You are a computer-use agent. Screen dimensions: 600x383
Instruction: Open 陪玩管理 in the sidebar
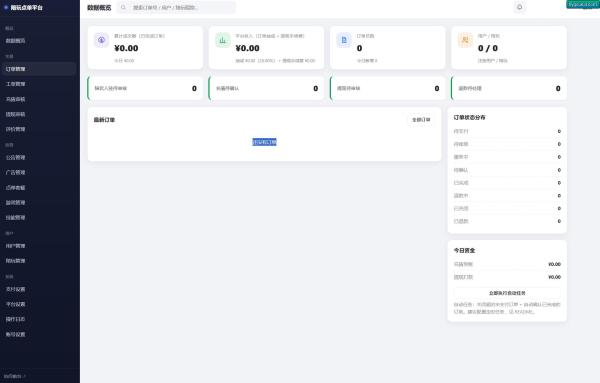(x=38, y=261)
